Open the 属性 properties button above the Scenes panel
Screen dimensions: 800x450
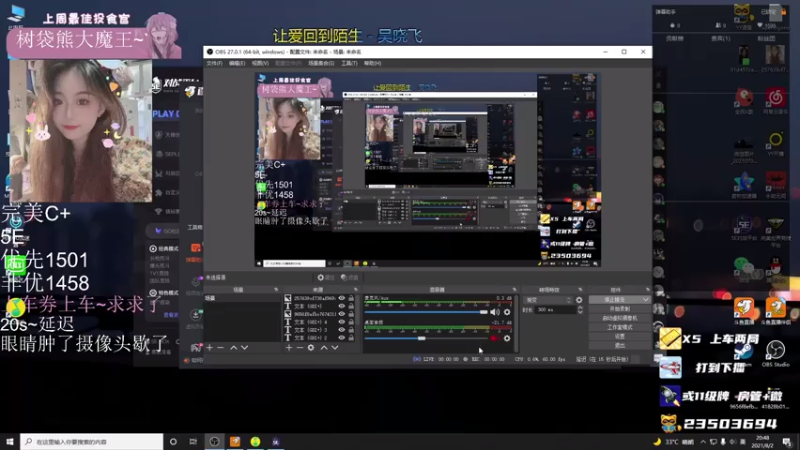326,278
